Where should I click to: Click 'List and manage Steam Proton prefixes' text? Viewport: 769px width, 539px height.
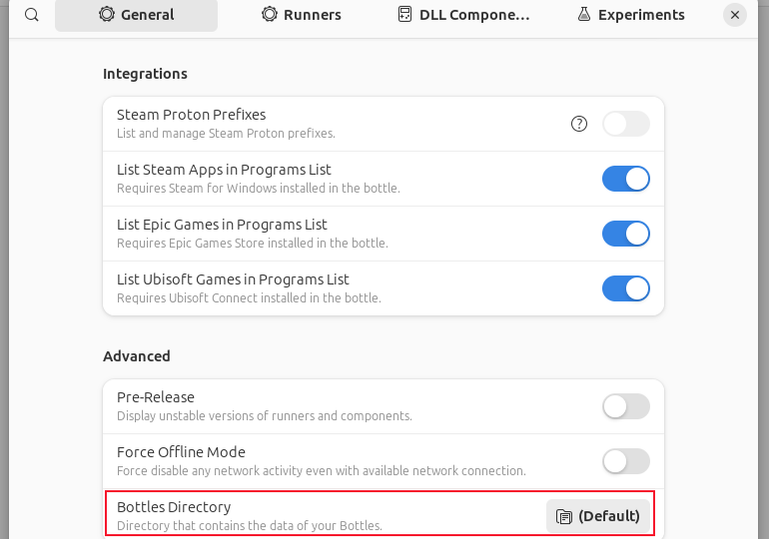226,133
